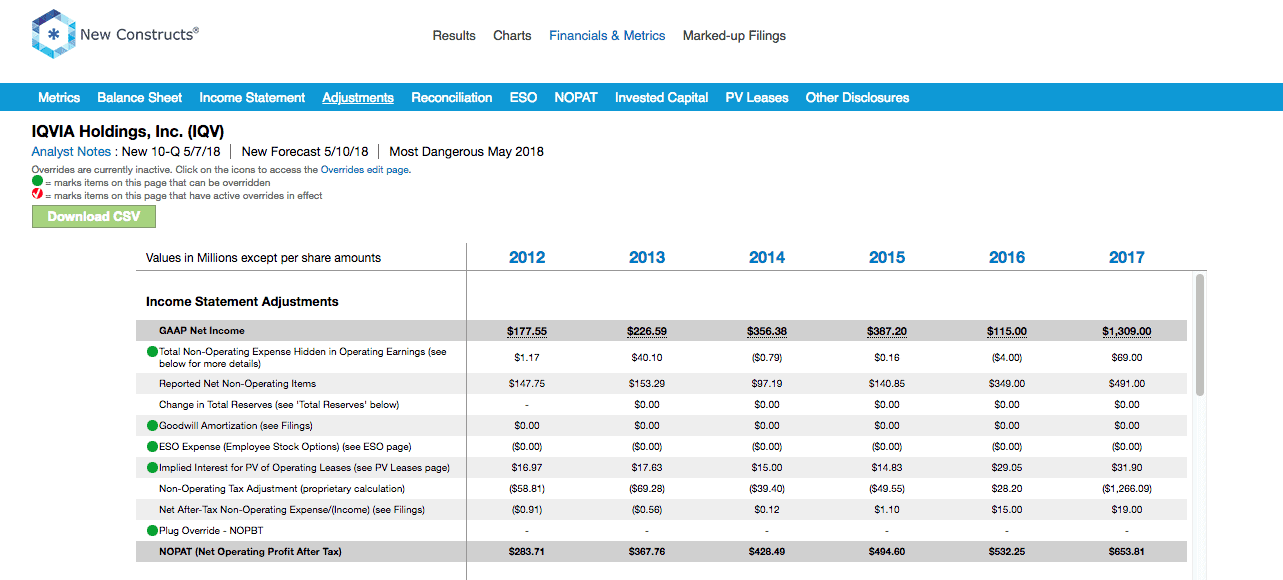Click the New Constructs hexagon logo
Screen dimensions: 1283x580
(x=54, y=35)
